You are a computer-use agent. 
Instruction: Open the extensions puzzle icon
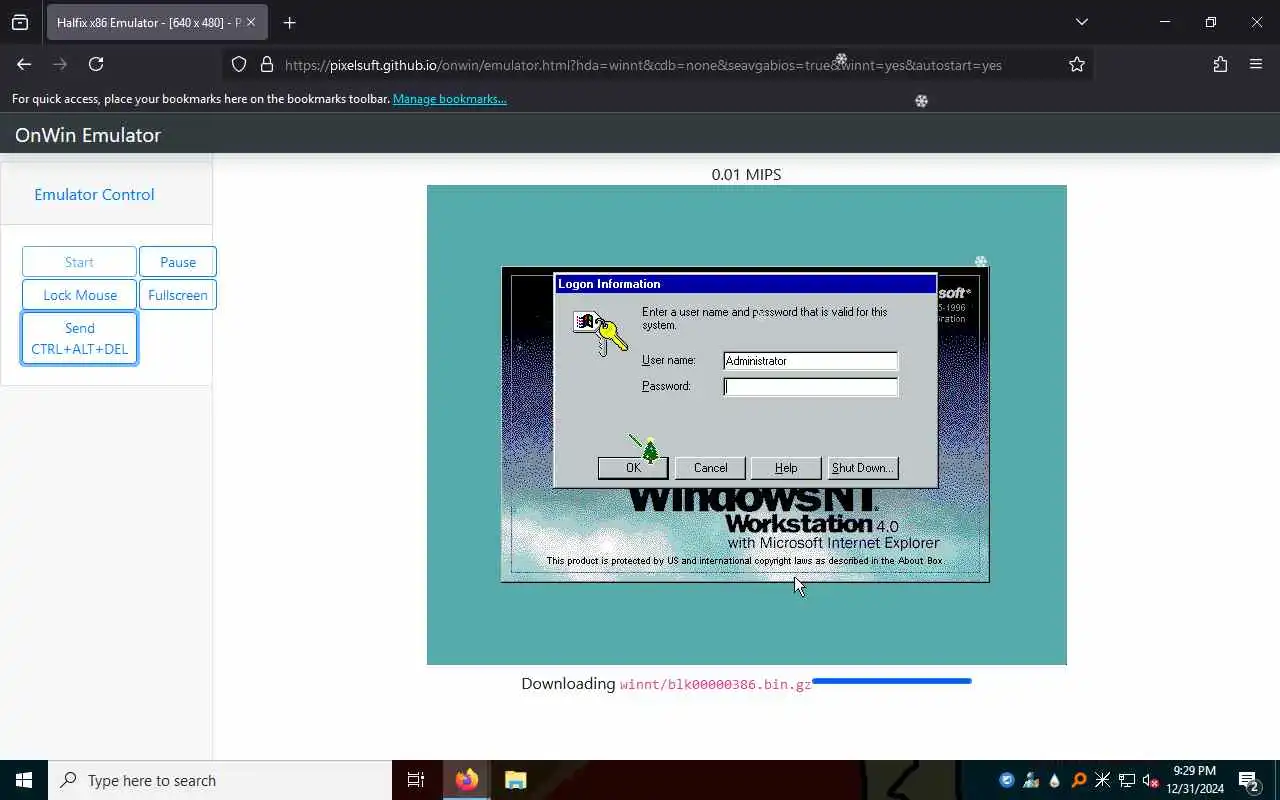click(x=1220, y=64)
